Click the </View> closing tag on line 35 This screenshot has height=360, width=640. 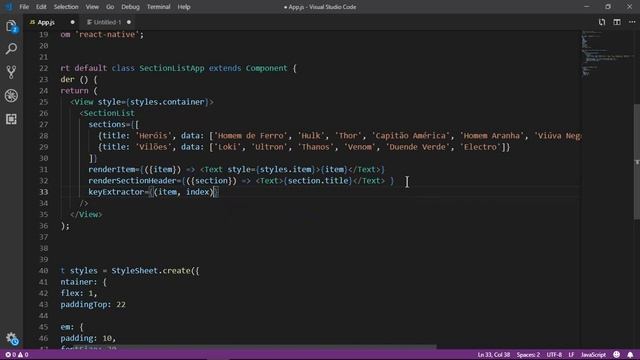click(86, 214)
